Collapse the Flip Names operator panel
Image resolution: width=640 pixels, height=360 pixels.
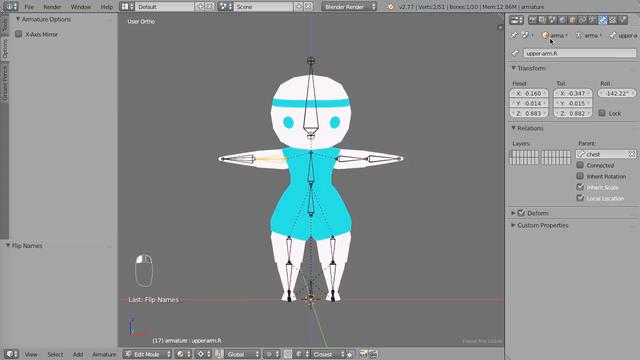24,246
